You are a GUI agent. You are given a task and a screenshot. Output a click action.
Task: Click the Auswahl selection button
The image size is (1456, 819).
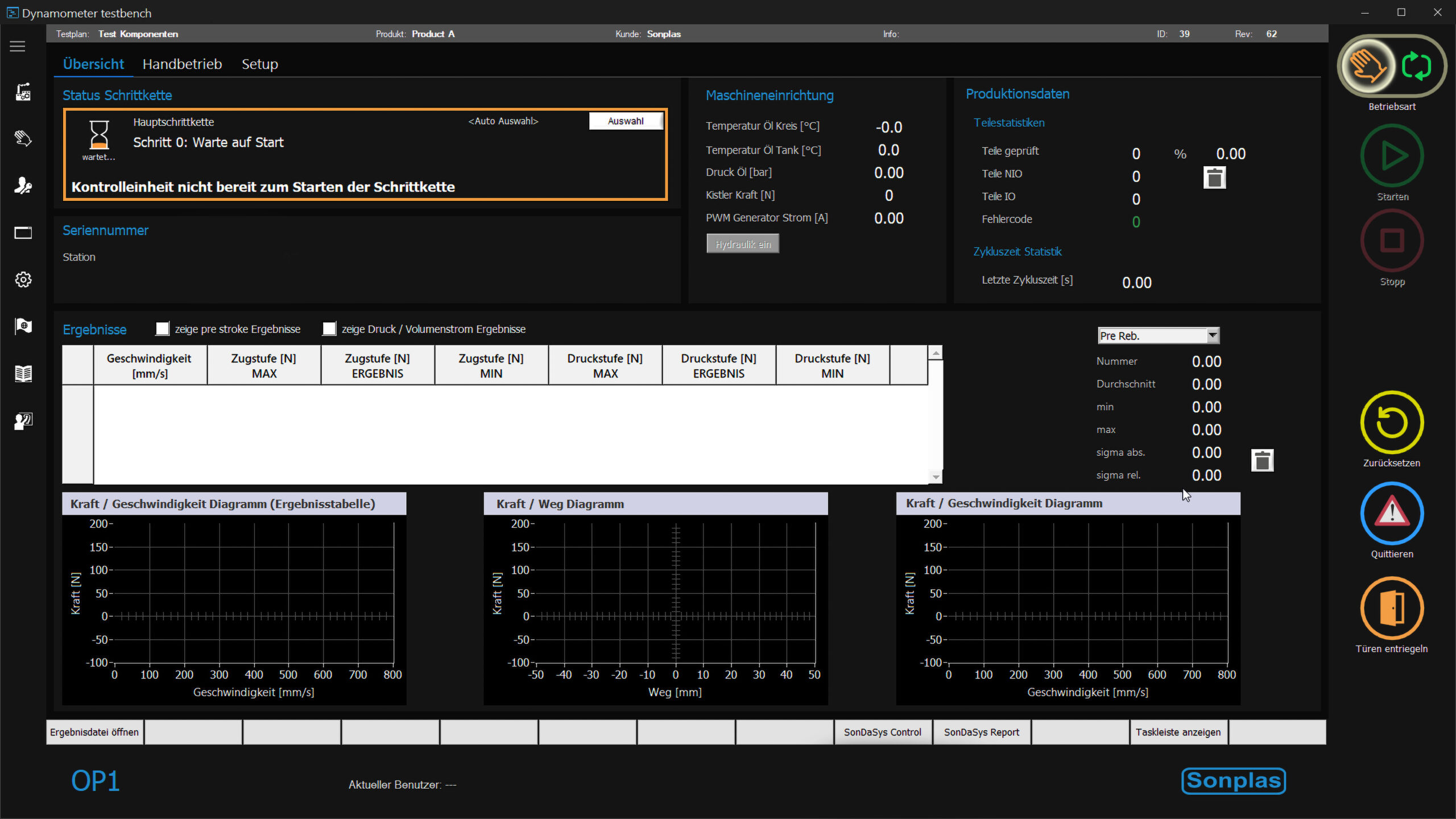point(626,121)
